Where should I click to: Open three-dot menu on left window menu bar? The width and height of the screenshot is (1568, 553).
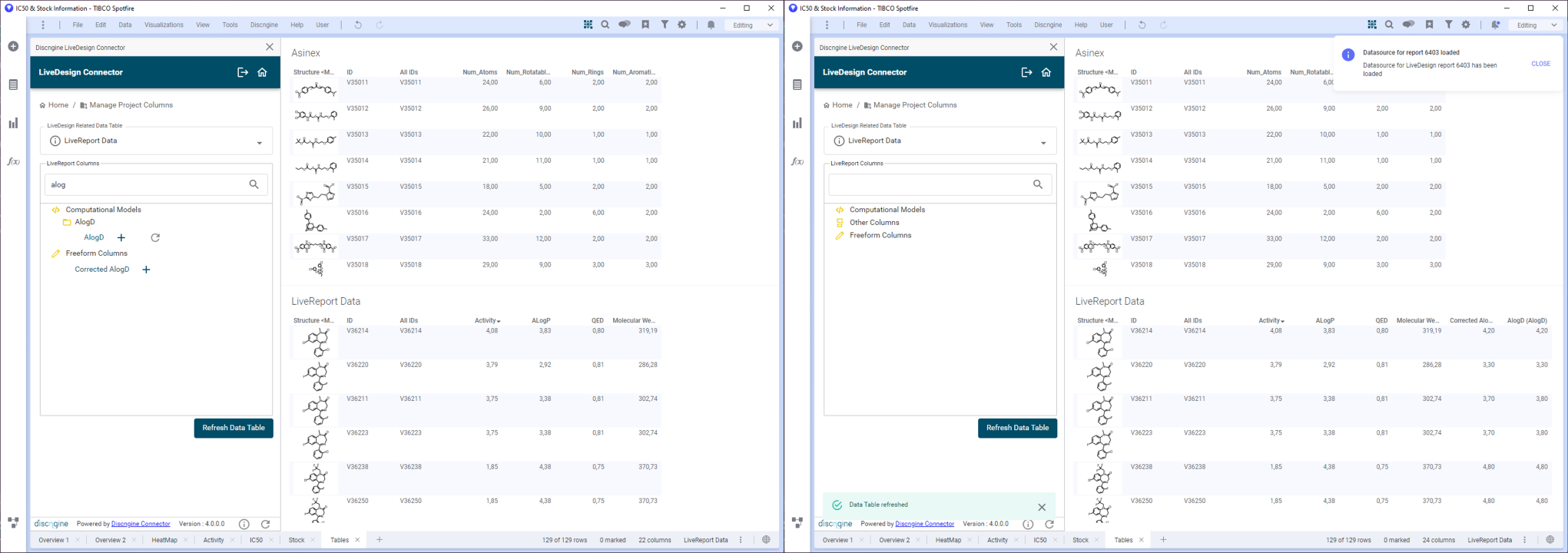click(43, 25)
